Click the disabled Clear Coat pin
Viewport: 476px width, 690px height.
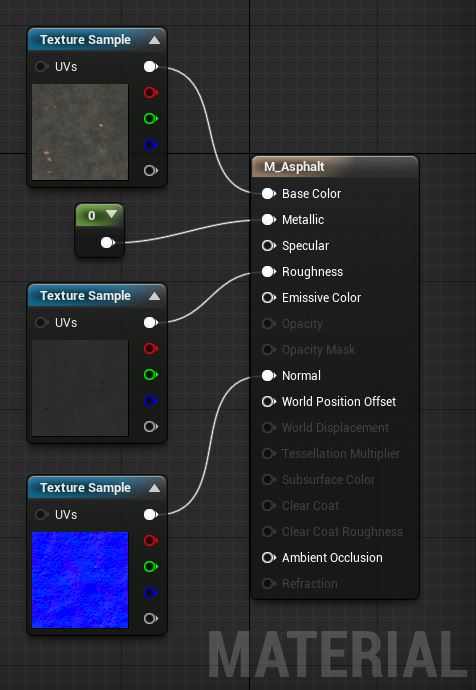coord(269,505)
